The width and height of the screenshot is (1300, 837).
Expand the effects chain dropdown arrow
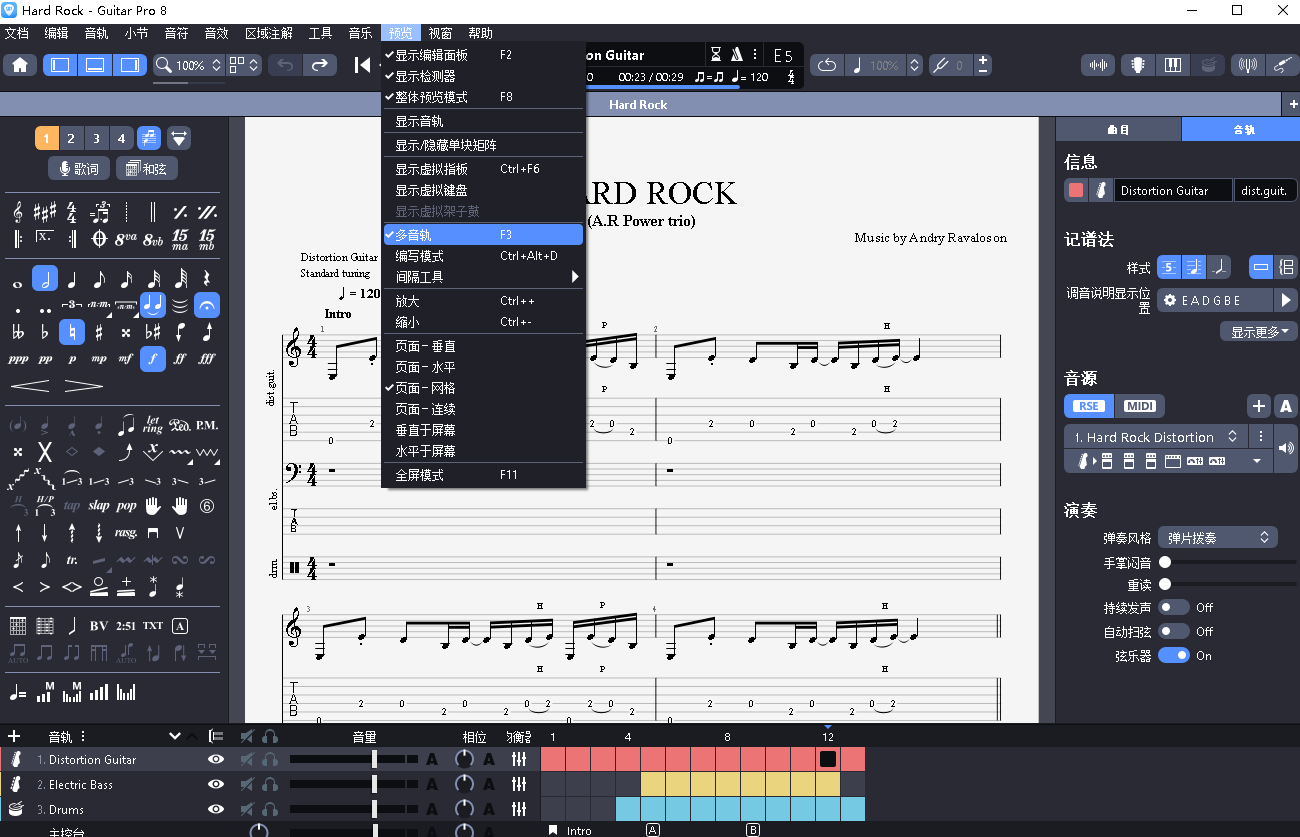[x=1257, y=461]
